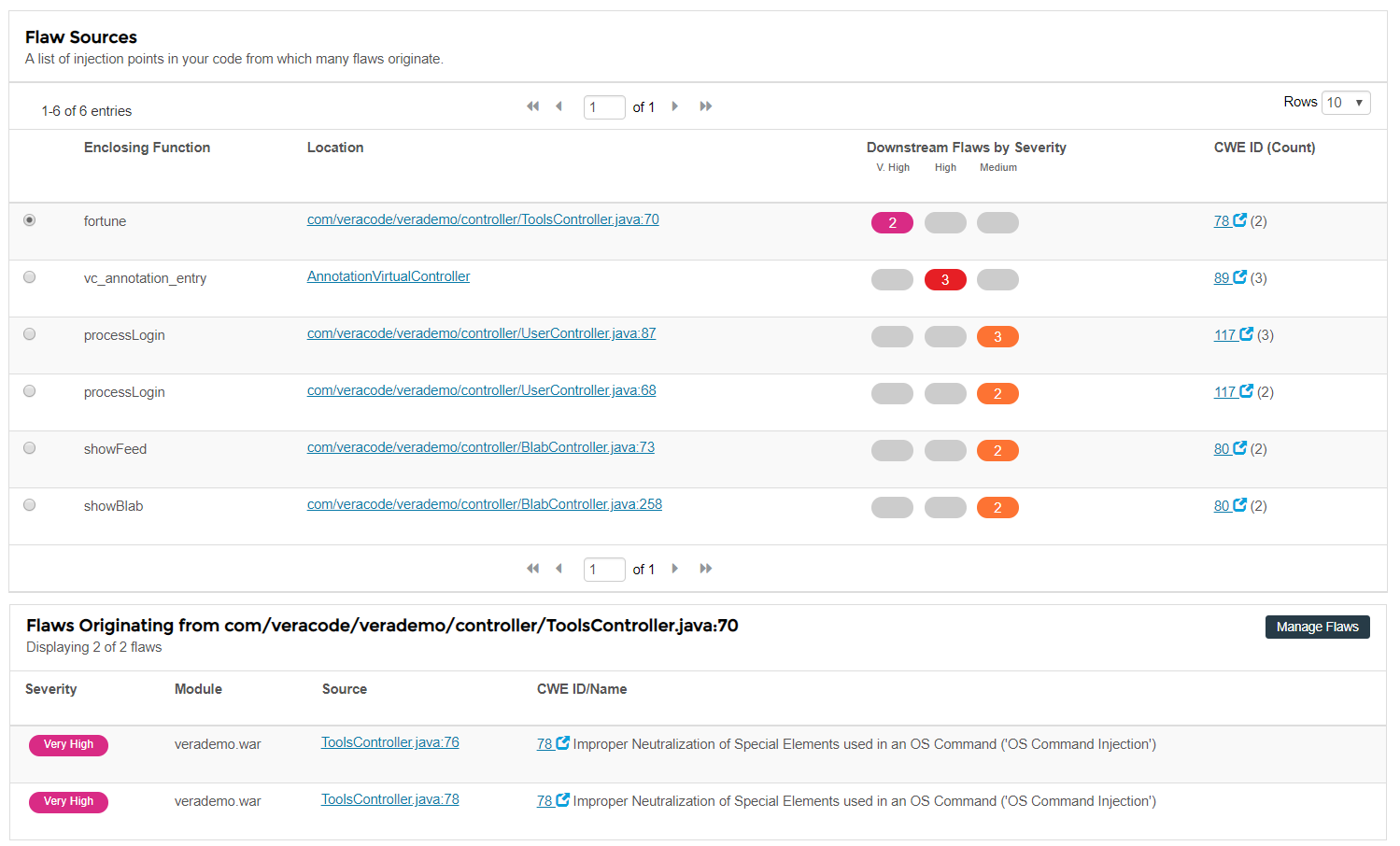Click the next page arrow icon

tap(674, 106)
